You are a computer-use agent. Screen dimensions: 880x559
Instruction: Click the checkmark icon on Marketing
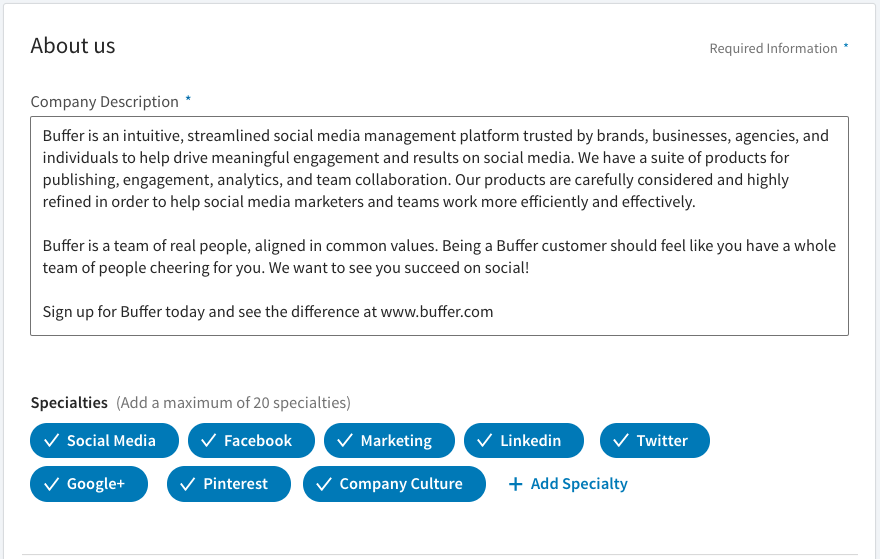[345, 441]
